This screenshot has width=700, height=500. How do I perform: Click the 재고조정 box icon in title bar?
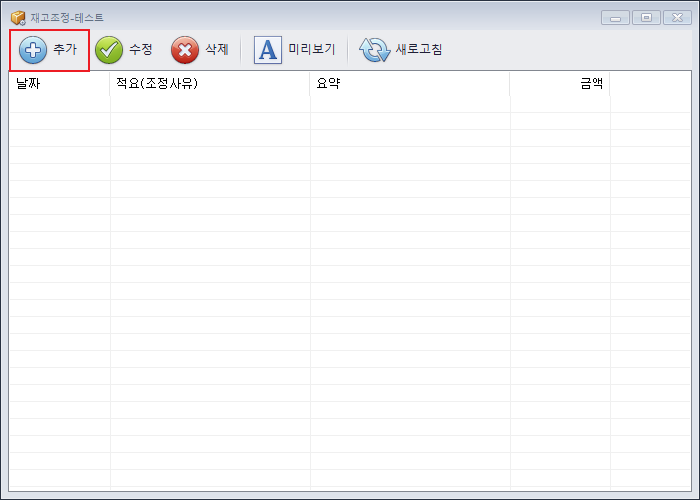pos(18,18)
